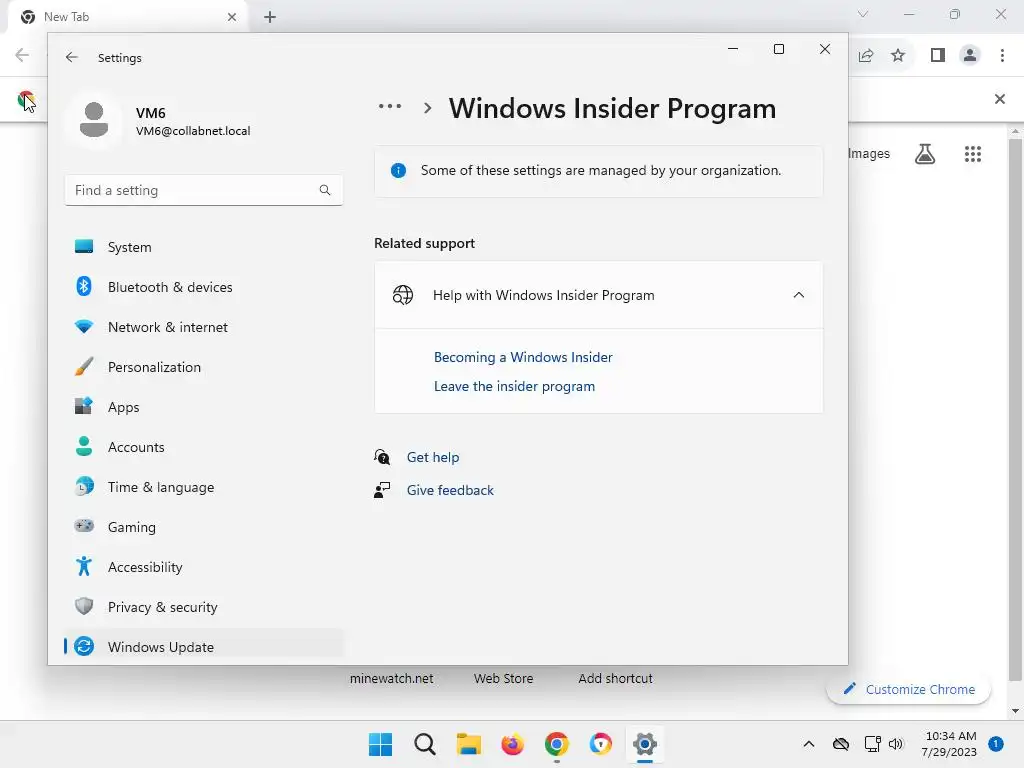Screen dimensions: 1024x768
Task: Switch to Chrome in taskbar
Action: click(556, 744)
